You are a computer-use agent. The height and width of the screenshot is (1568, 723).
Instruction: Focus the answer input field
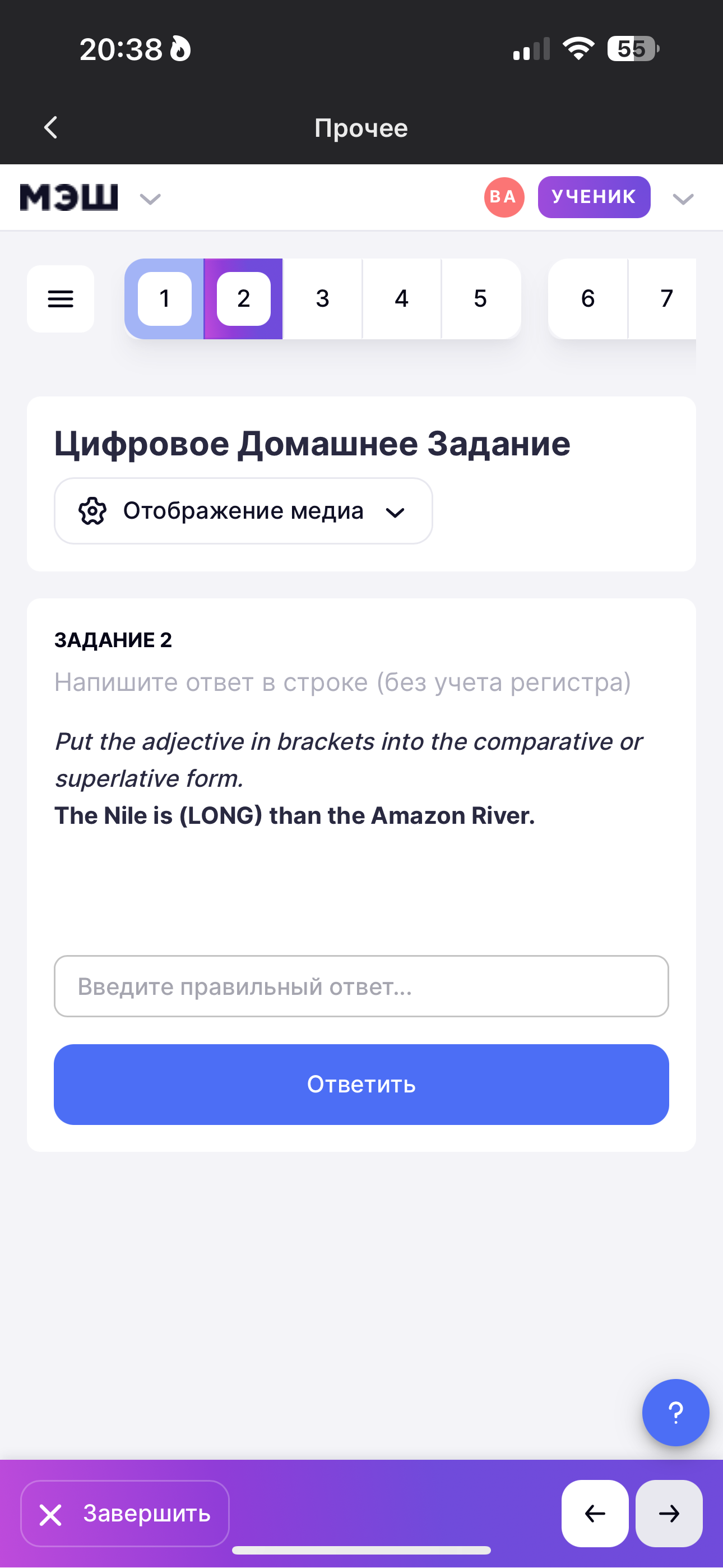[x=361, y=986]
